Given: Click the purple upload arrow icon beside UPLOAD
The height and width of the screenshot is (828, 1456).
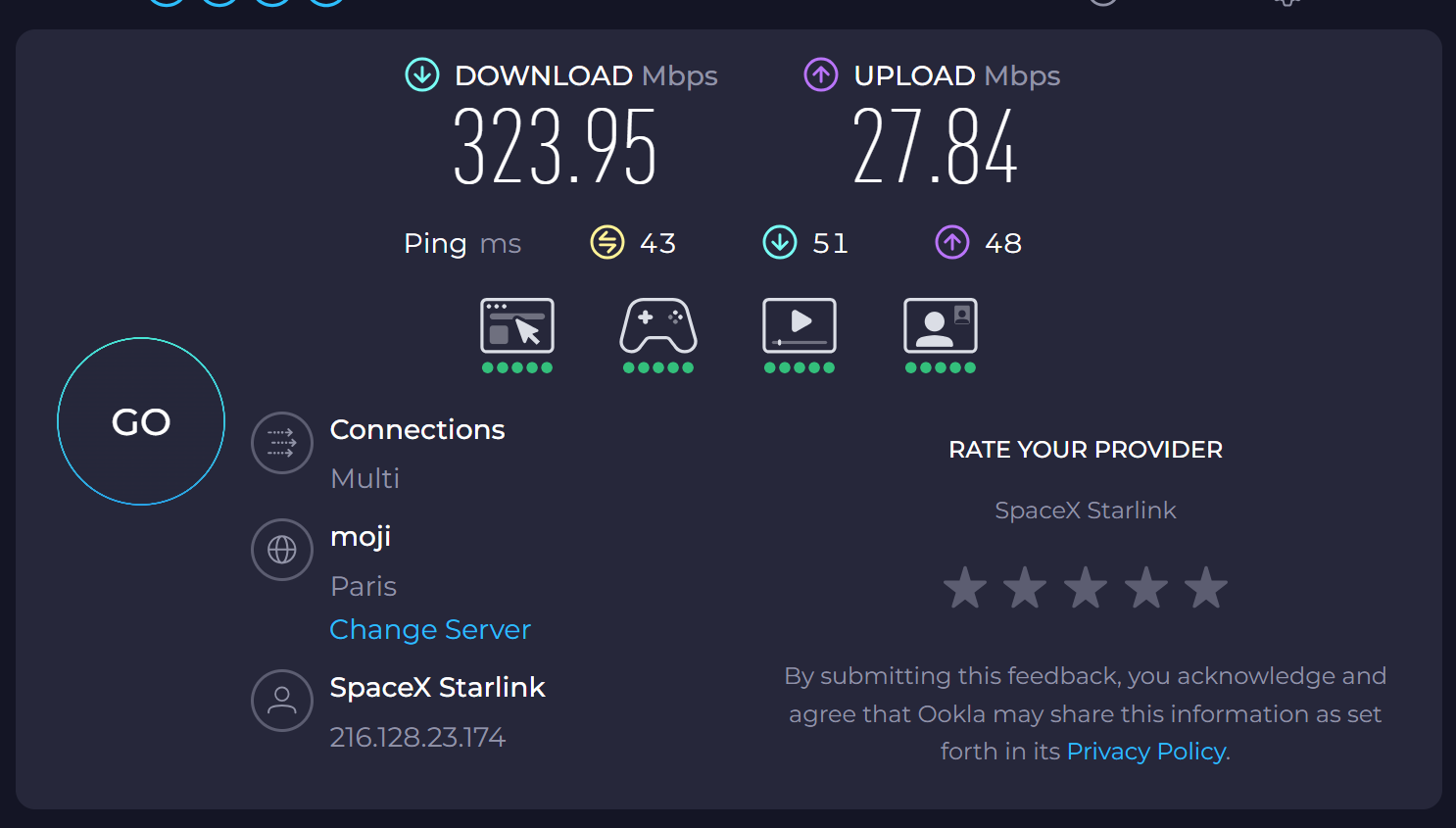Looking at the screenshot, I should (821, 74).
